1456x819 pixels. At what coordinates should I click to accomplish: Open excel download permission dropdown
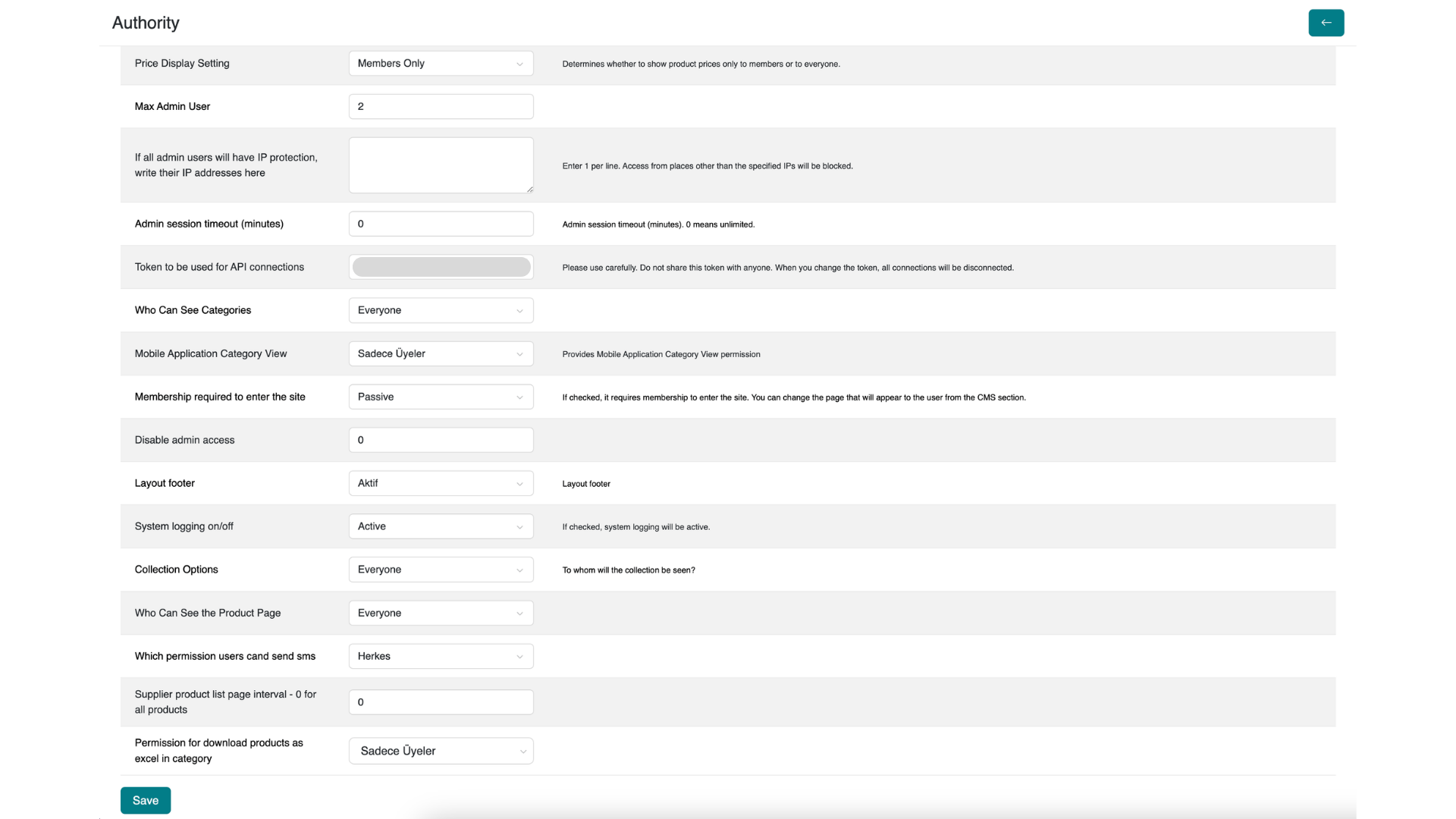tap(441, 752)
